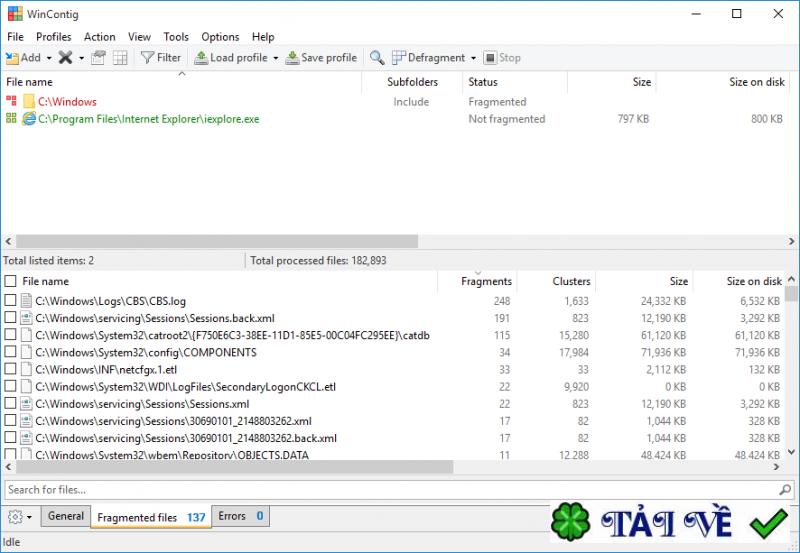This screenshot has width=800, height=553.
Task: Click the top list scroll right arrow
Action: pyautogui.click(x=791, y=241)
